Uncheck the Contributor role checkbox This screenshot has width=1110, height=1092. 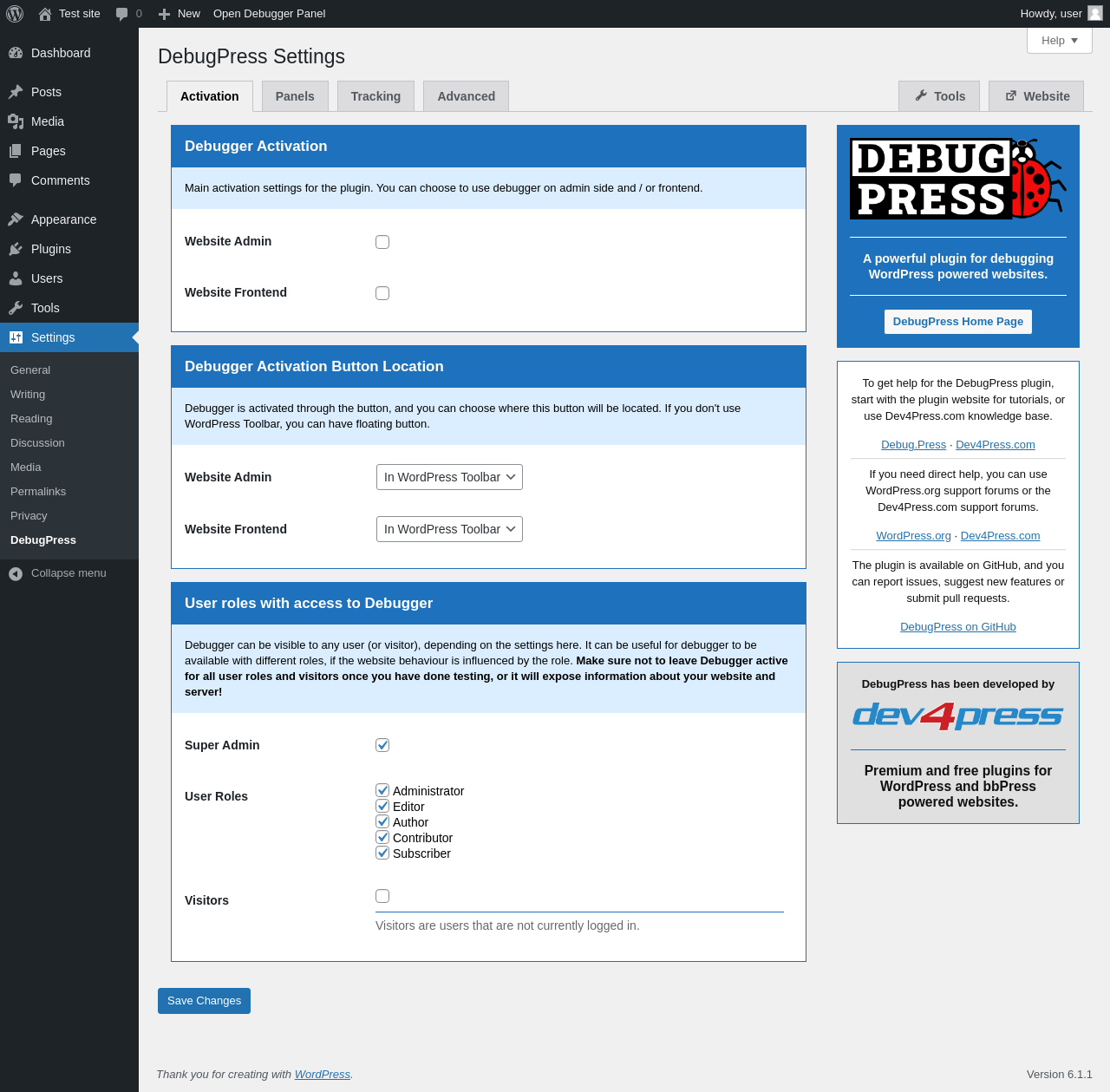pos(382,837)
